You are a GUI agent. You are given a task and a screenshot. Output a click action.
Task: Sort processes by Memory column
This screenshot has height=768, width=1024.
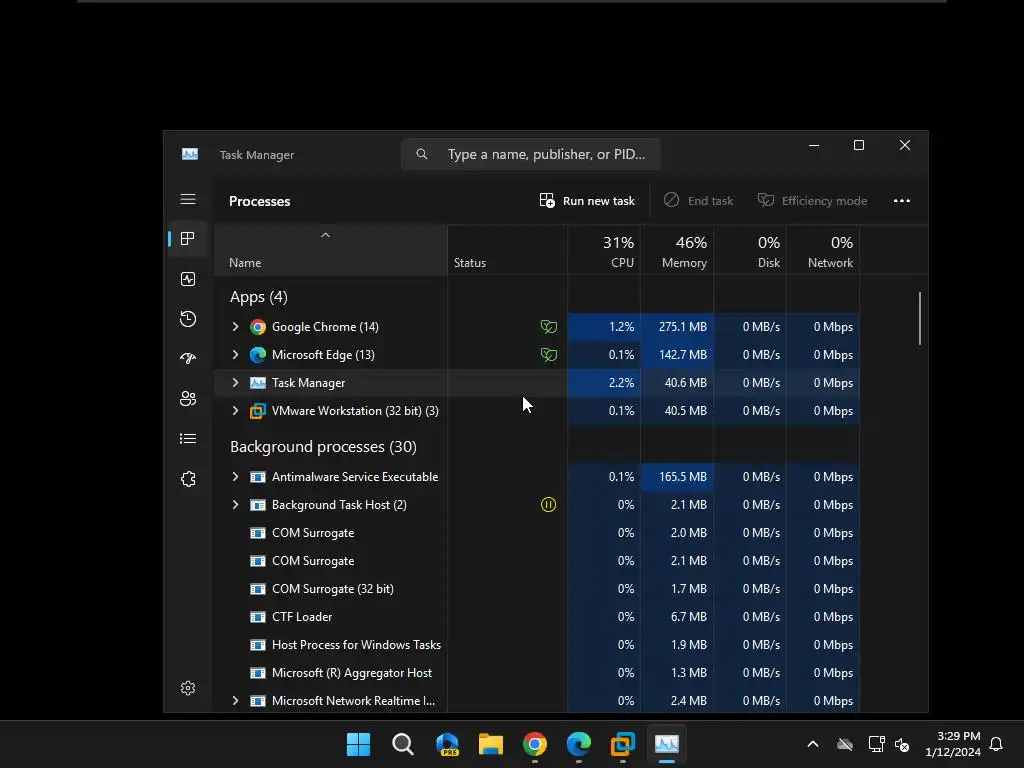click(677, 251)
